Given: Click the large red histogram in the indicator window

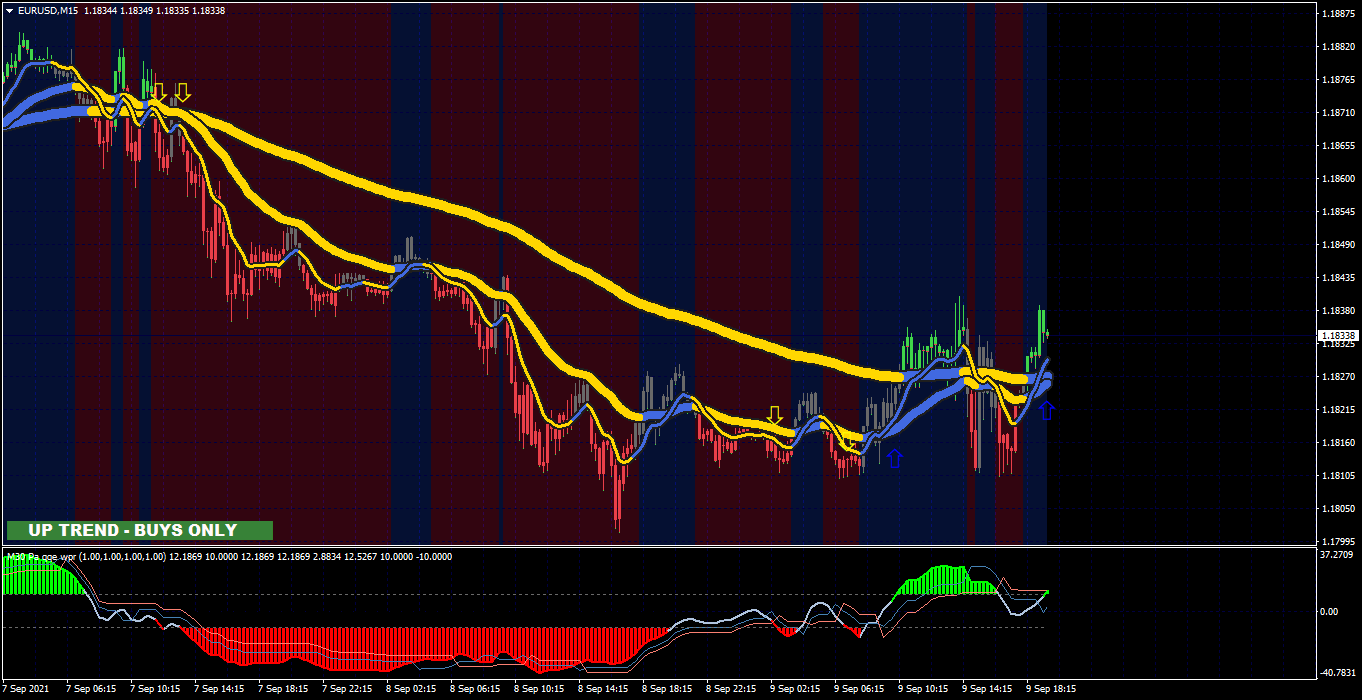Looking at the screenshot, I should pyautogui.click(x=420, y=647).
